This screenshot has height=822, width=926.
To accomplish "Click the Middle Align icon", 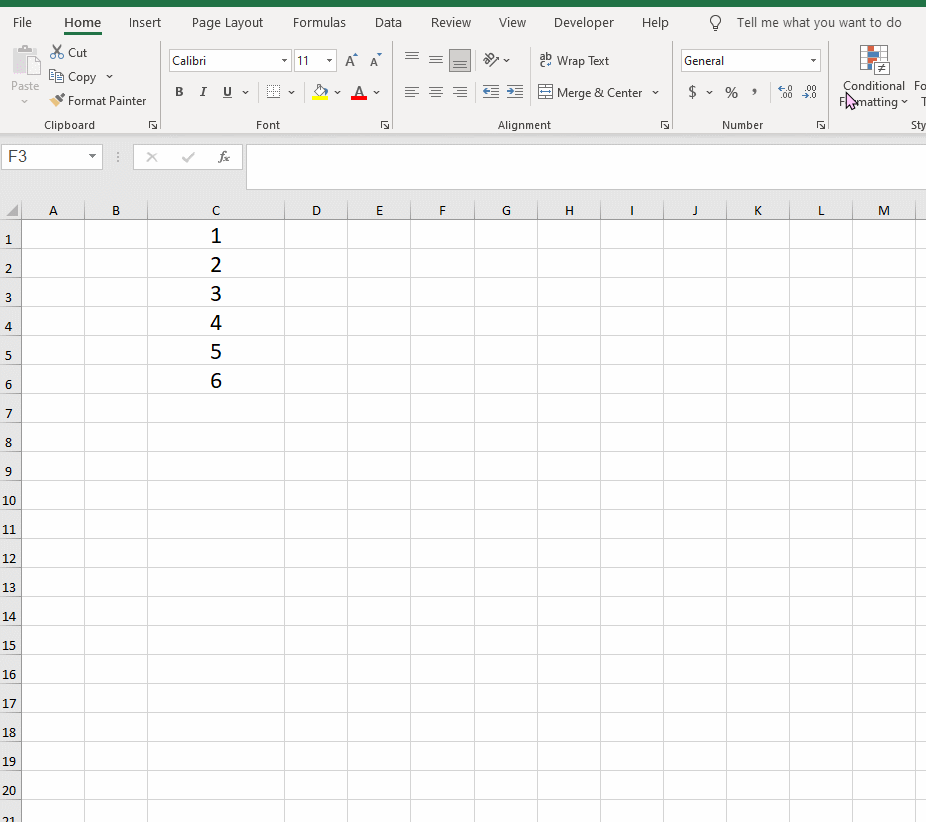I will [436, 60].
